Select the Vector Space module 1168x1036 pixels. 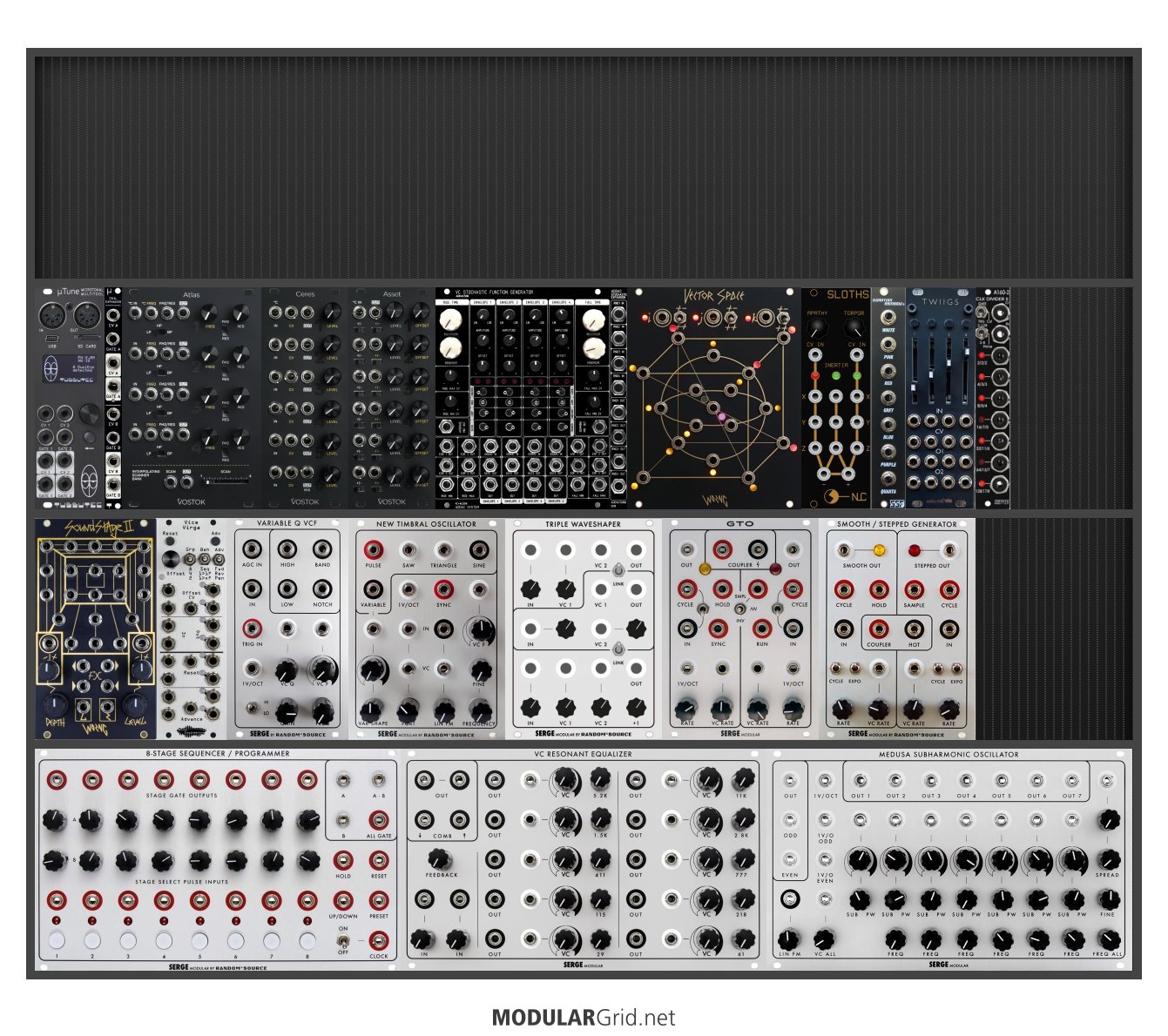point(714,398)
